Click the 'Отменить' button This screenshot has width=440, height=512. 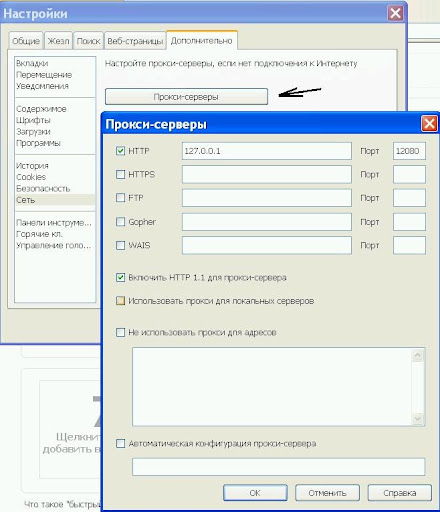pos(327,493)
